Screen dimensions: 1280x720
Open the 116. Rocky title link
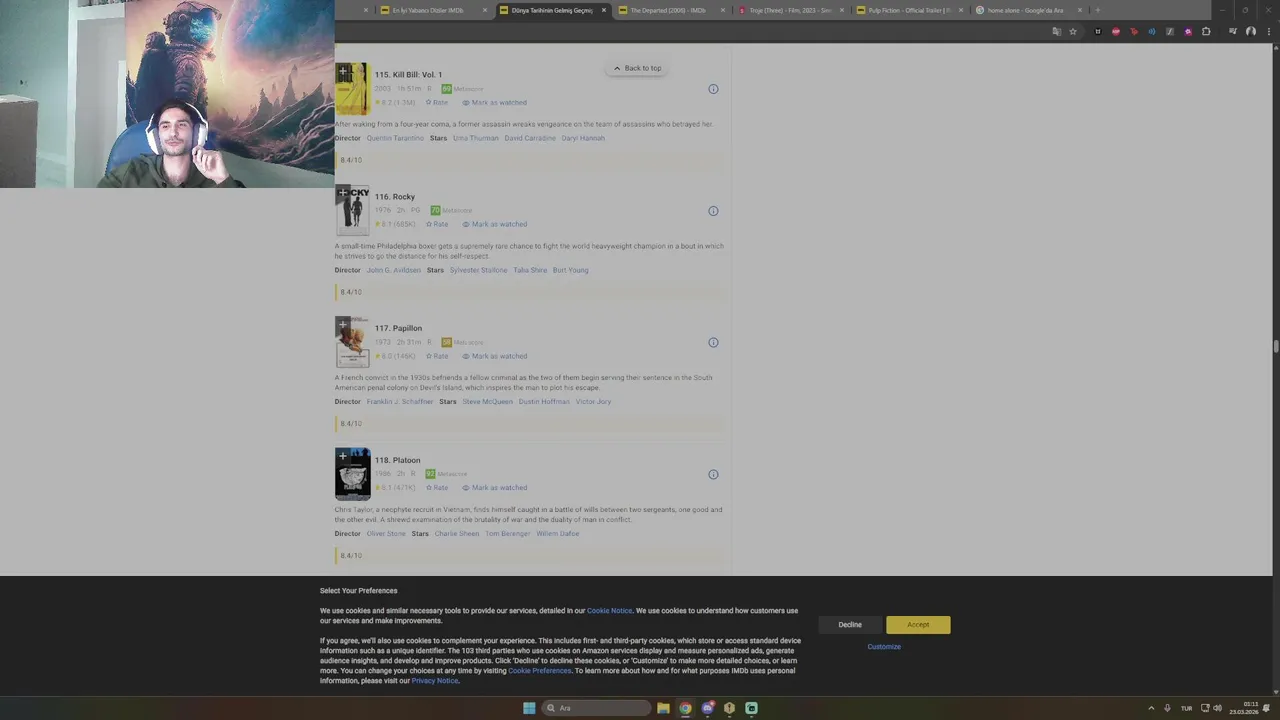[x=394, y=197]
